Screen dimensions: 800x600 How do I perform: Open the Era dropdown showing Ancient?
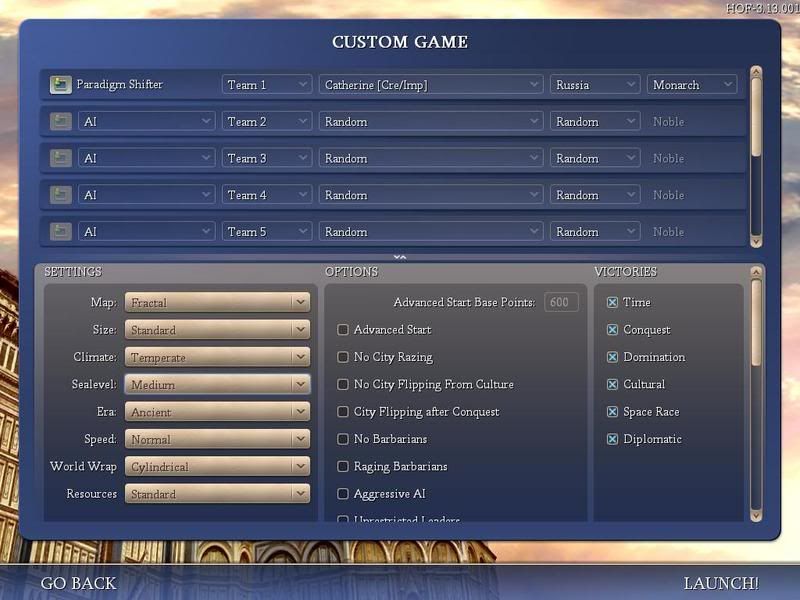[217, 412]
